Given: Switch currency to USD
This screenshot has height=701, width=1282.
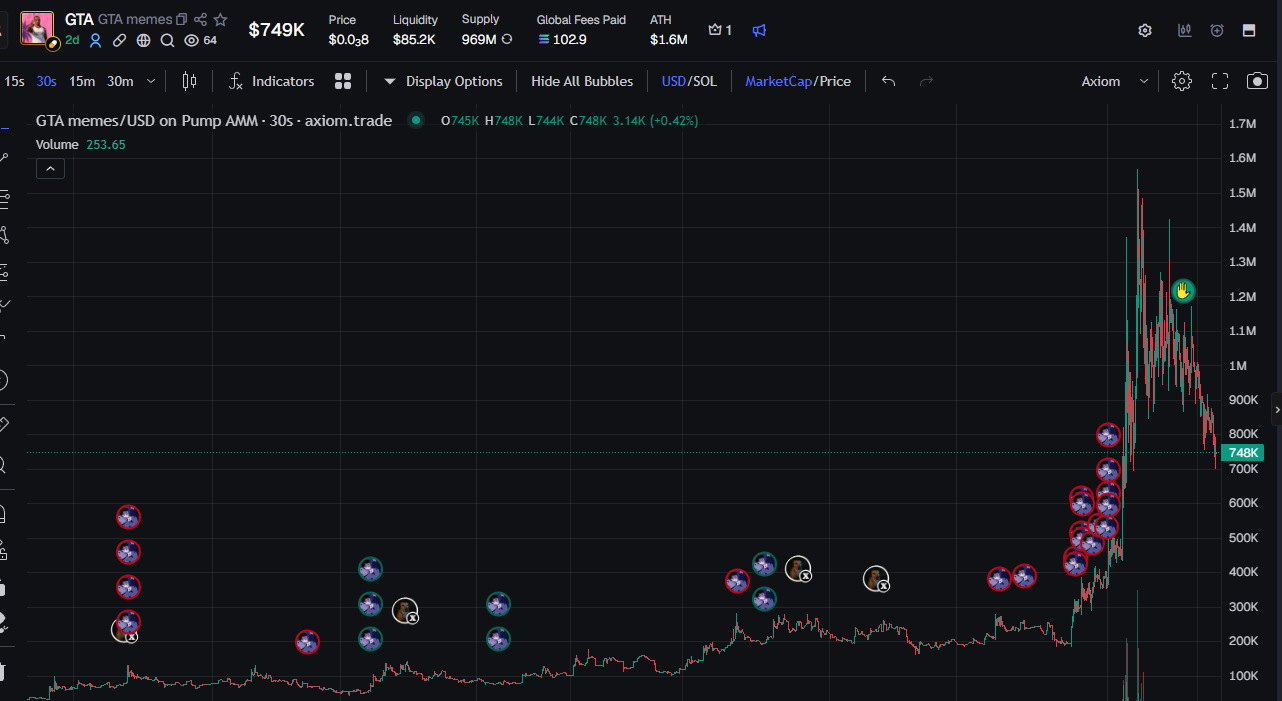Looking at the screenshot, I should tap(673, 81).
